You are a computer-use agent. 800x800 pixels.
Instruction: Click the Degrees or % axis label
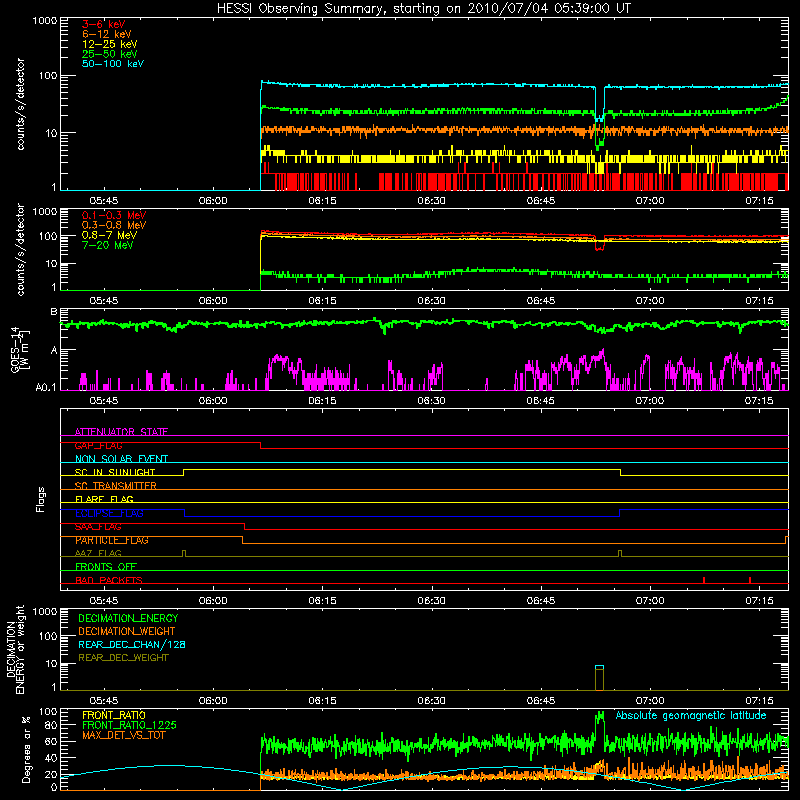point(26,749)
